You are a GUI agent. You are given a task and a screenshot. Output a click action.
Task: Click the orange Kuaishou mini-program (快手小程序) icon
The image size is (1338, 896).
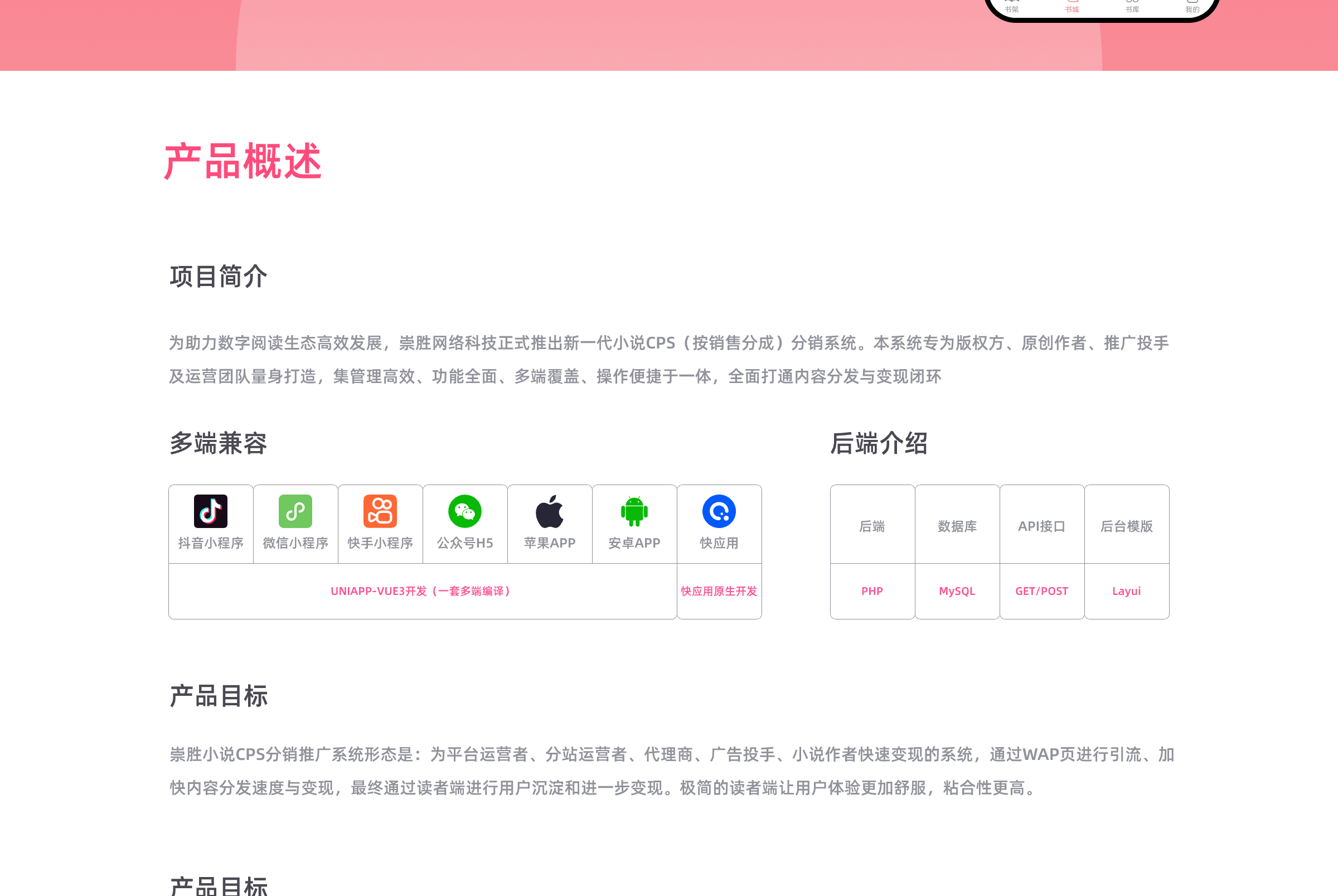(x=380, y=511)
